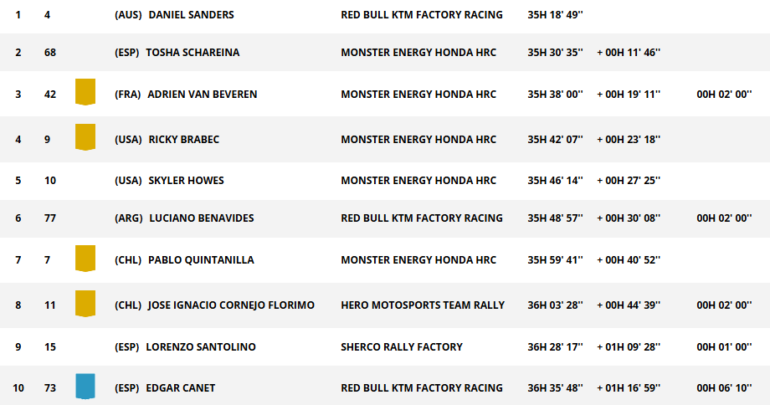Click bib number 68
The height and width of the screenshot is (405, 770).
click(x=50, y=52)
